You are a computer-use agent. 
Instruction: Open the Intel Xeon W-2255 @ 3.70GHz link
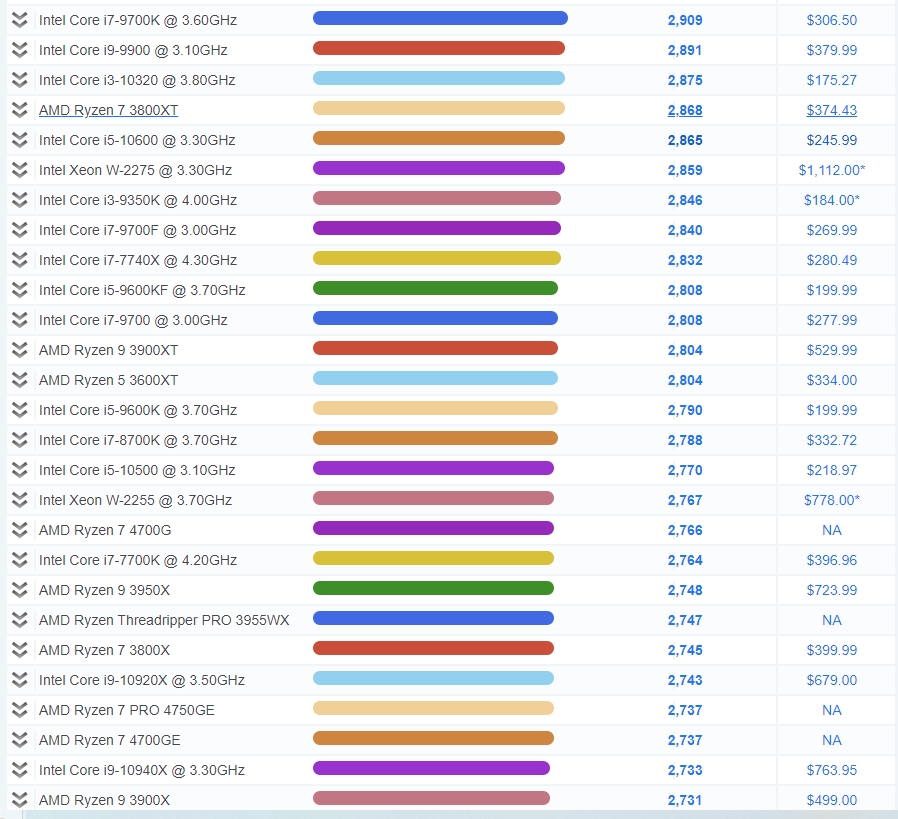pyautogui.click(x=135, y=500)
